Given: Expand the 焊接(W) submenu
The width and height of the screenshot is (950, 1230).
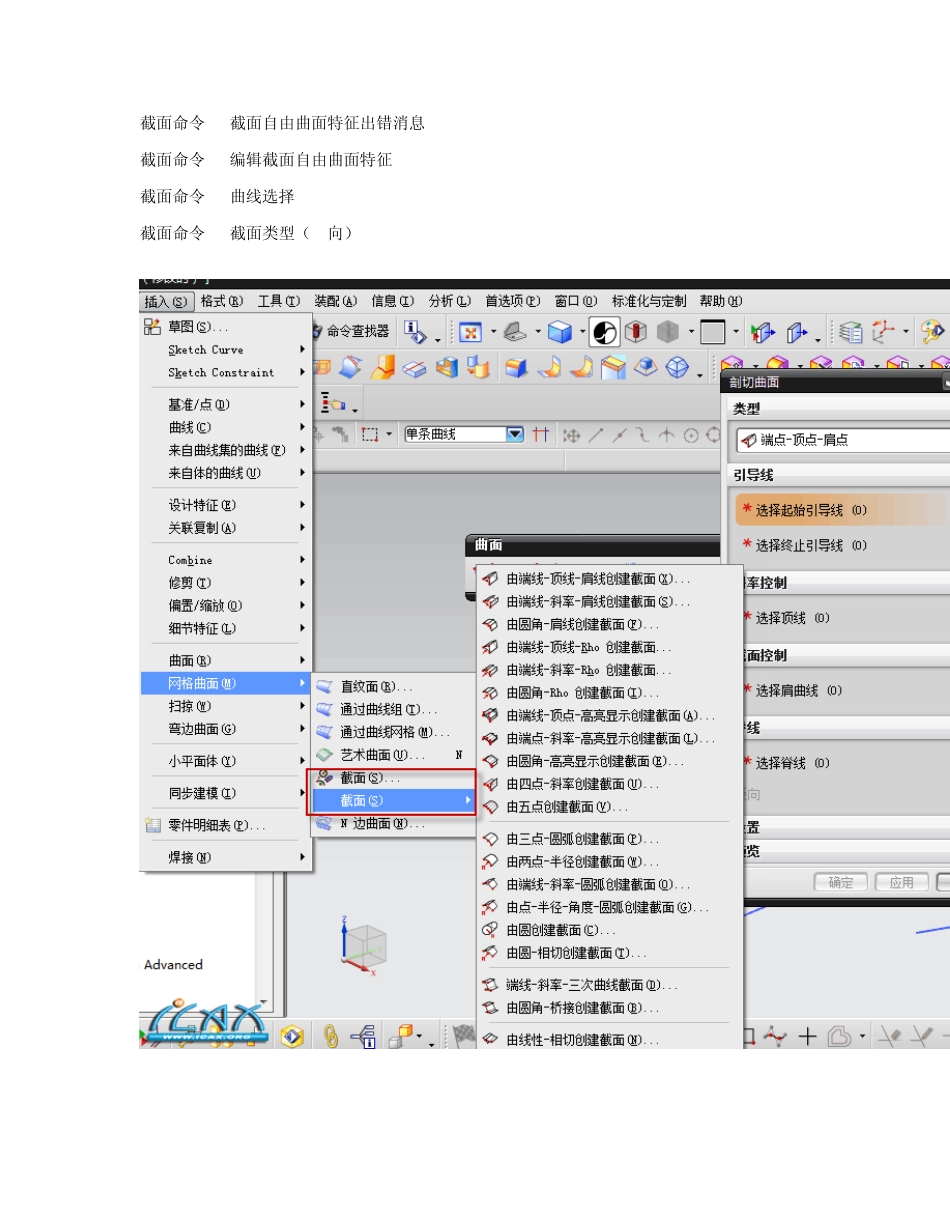Looking at the screenshot, I should [226, 857].
